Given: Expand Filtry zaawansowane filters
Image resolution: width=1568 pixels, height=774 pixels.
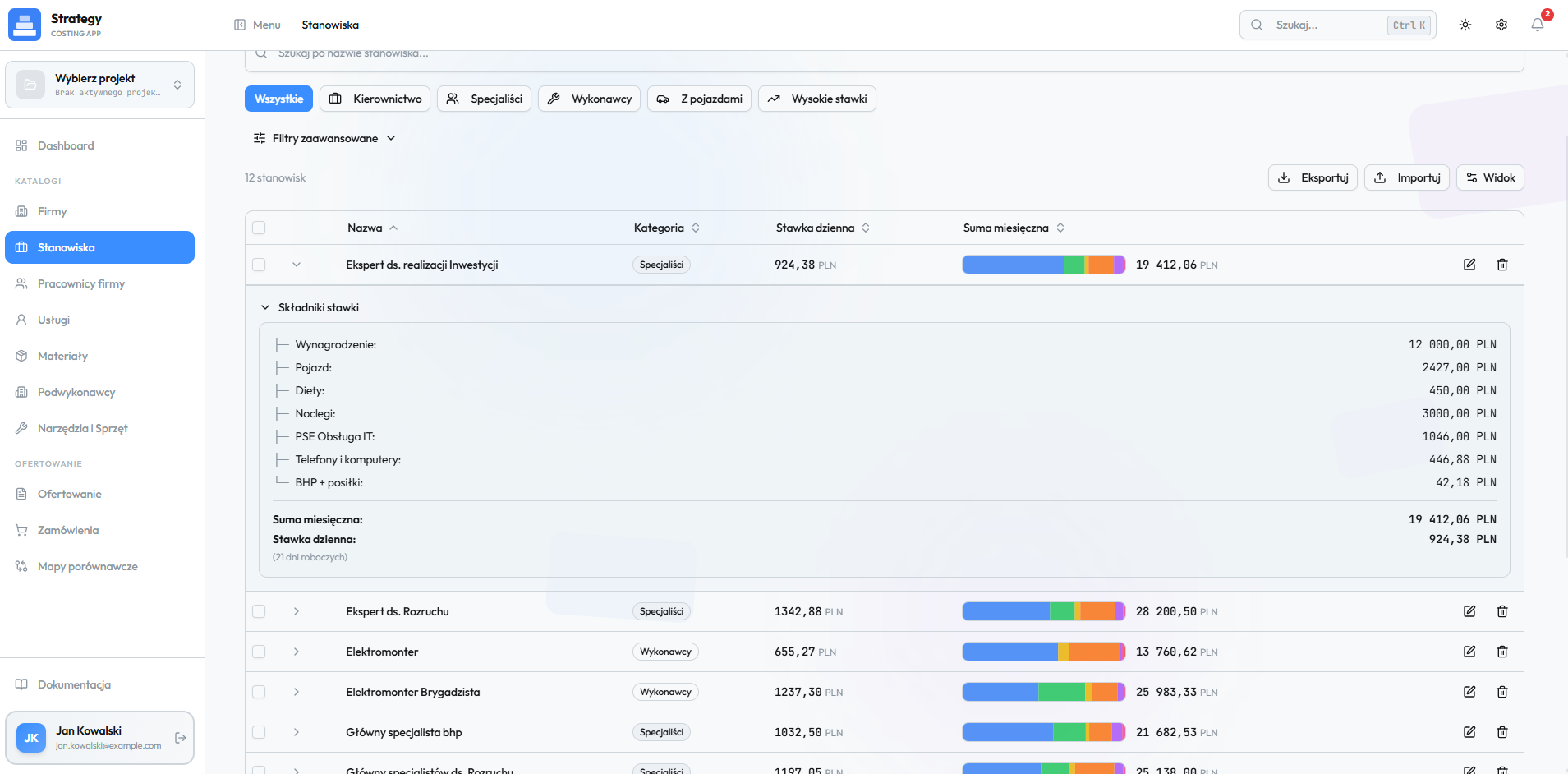Looking at the screenshot, I should click(324, 138).
